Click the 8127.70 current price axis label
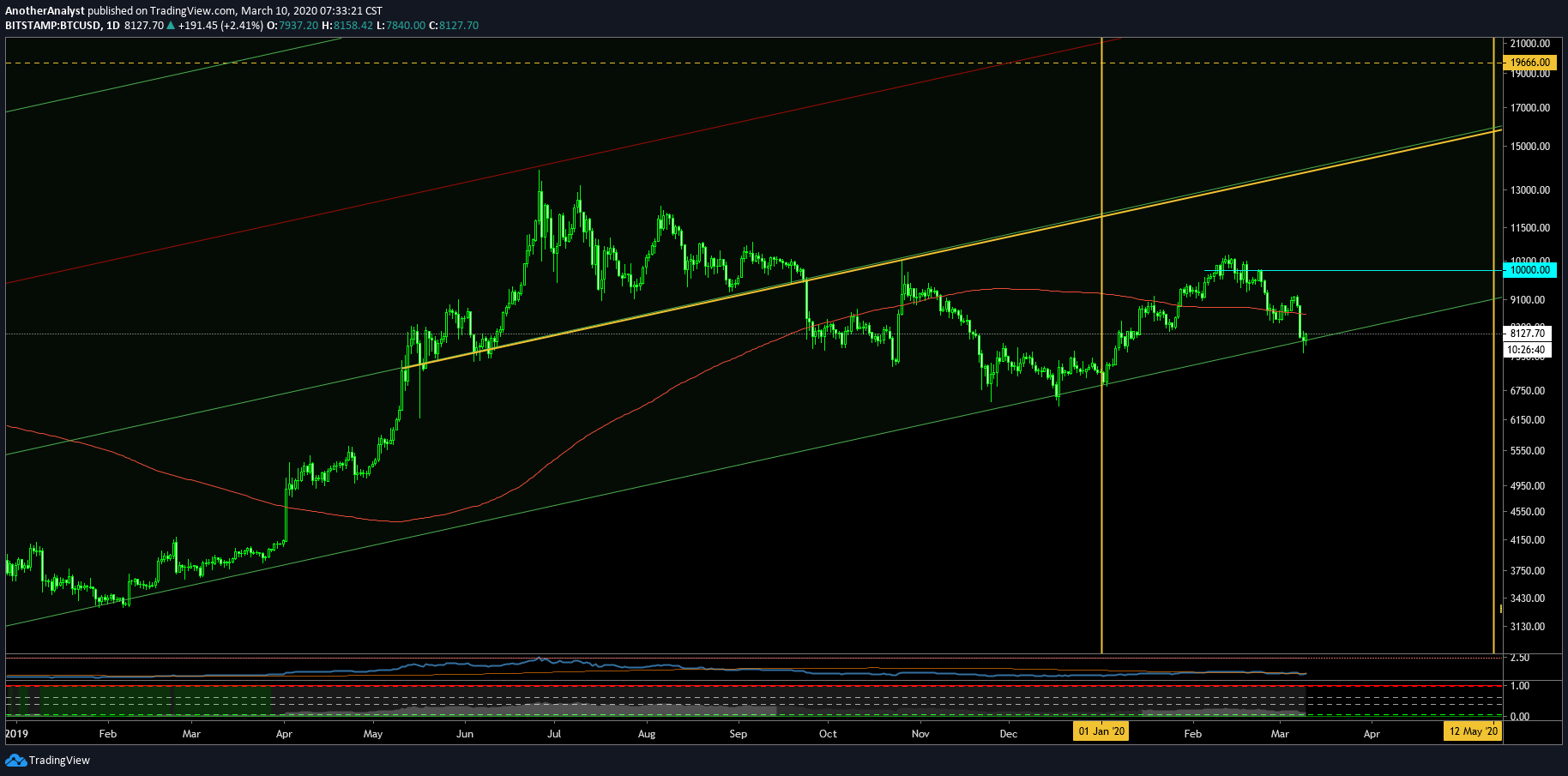 coord(1528,334)
